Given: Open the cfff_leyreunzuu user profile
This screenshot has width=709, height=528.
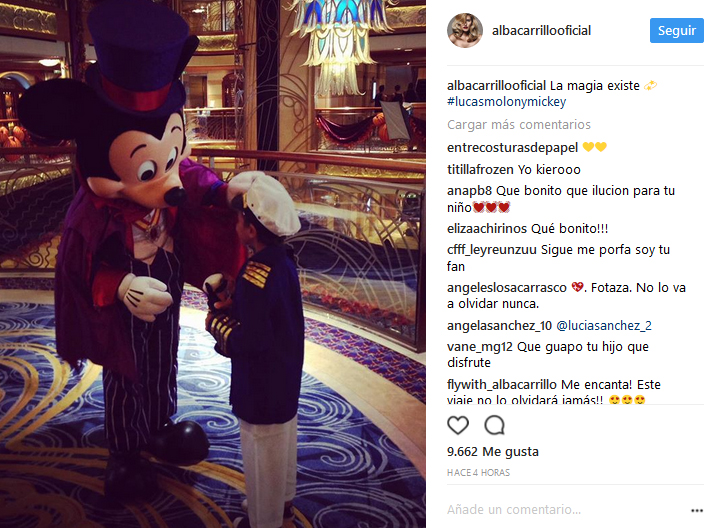Looking at the screenshot, I should click(492, 250).
